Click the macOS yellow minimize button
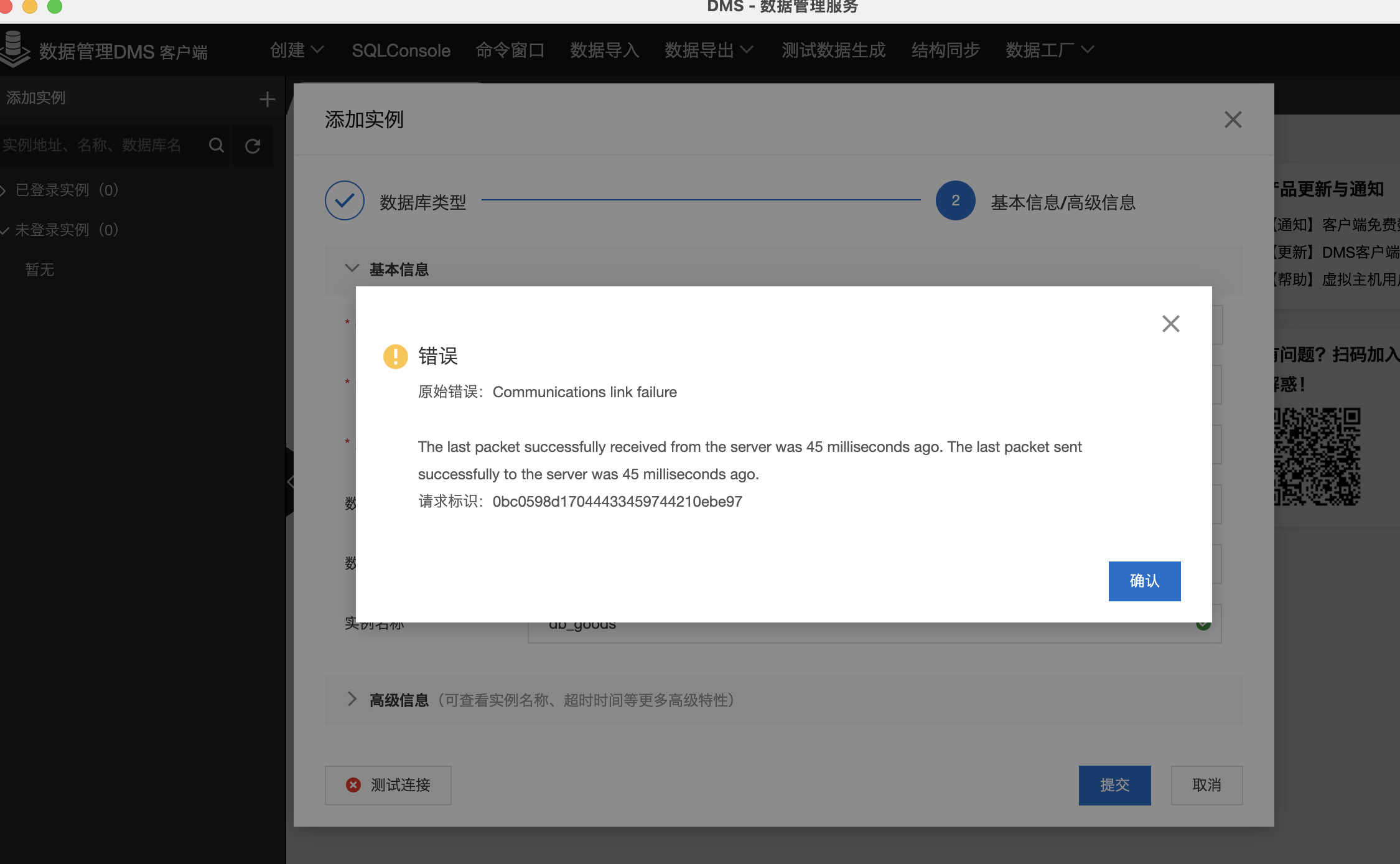Screen dimensions: 1400x864 point(29,6)
